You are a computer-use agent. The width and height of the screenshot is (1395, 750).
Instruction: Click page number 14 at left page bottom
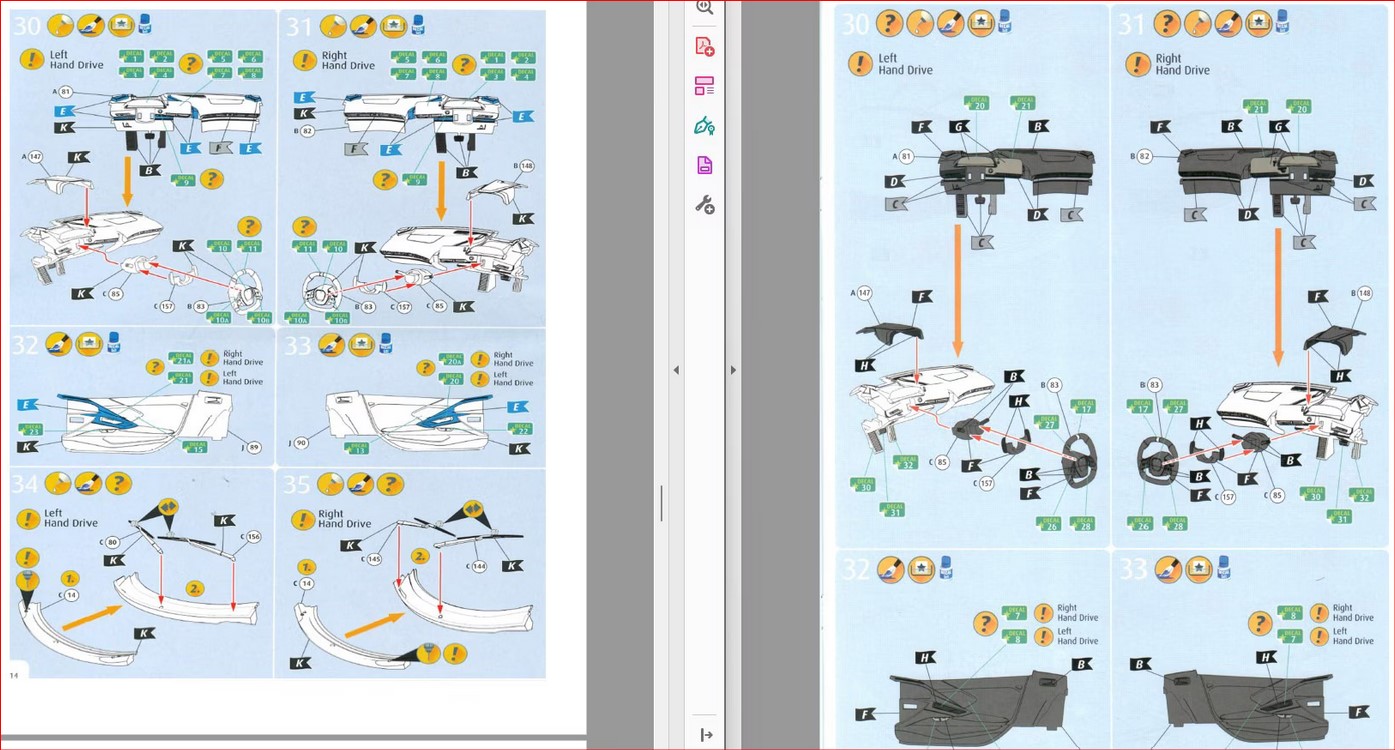tap(15, 675)
